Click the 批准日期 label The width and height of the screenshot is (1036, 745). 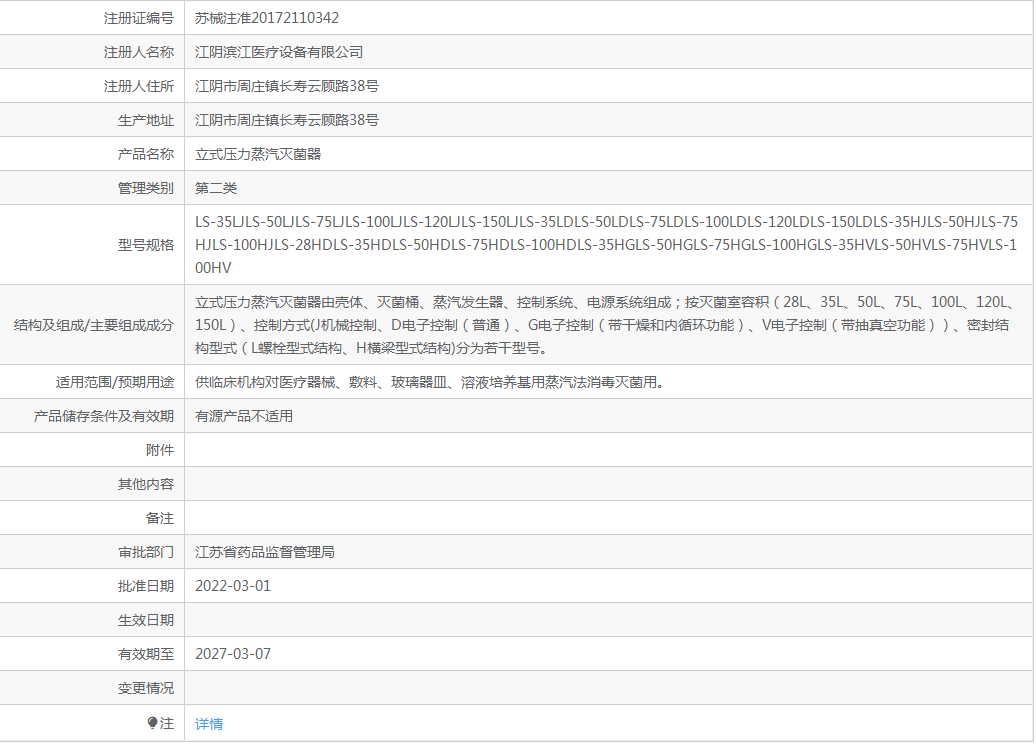pos(146,586)
